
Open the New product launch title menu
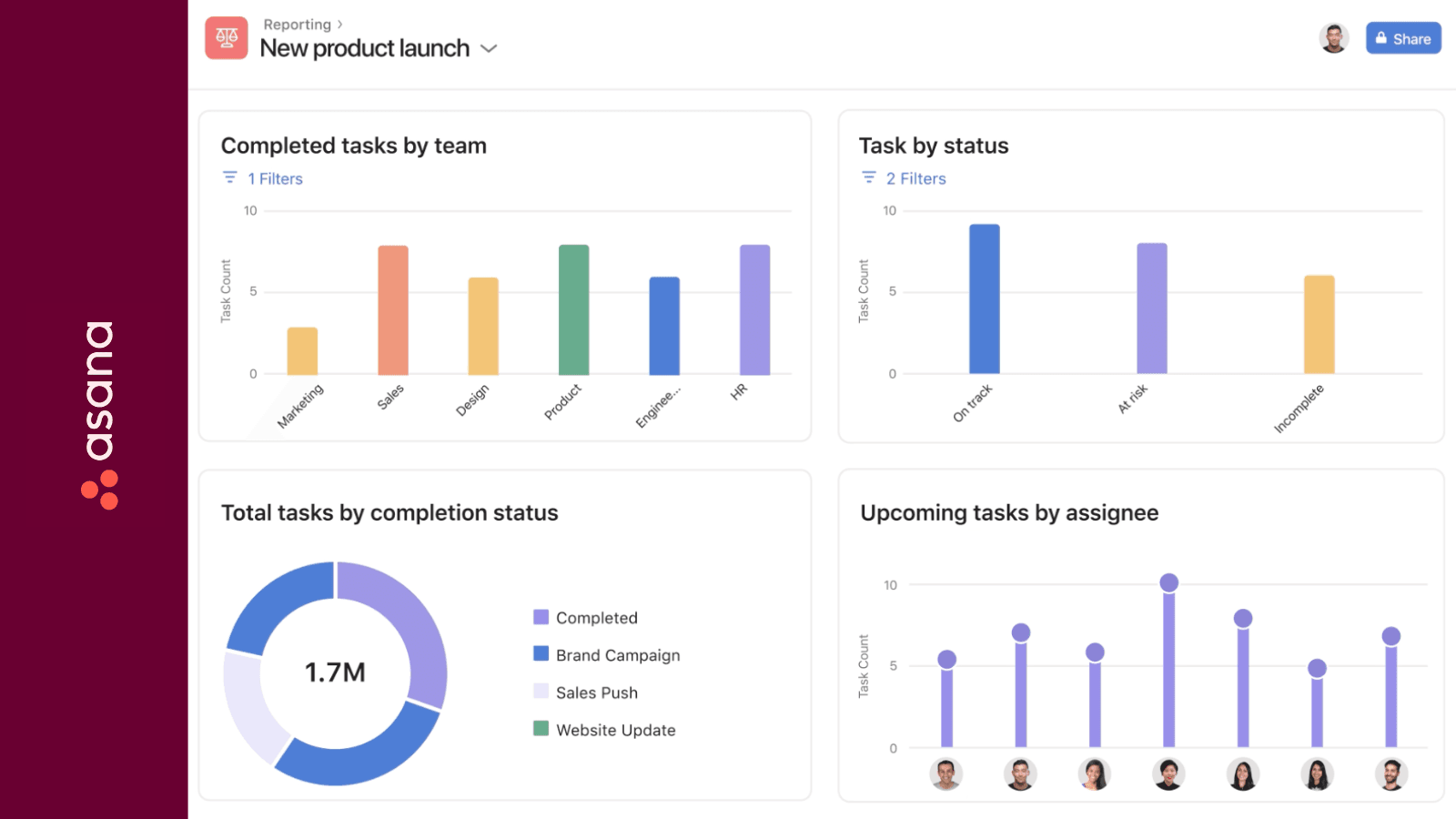coord(364,48)
